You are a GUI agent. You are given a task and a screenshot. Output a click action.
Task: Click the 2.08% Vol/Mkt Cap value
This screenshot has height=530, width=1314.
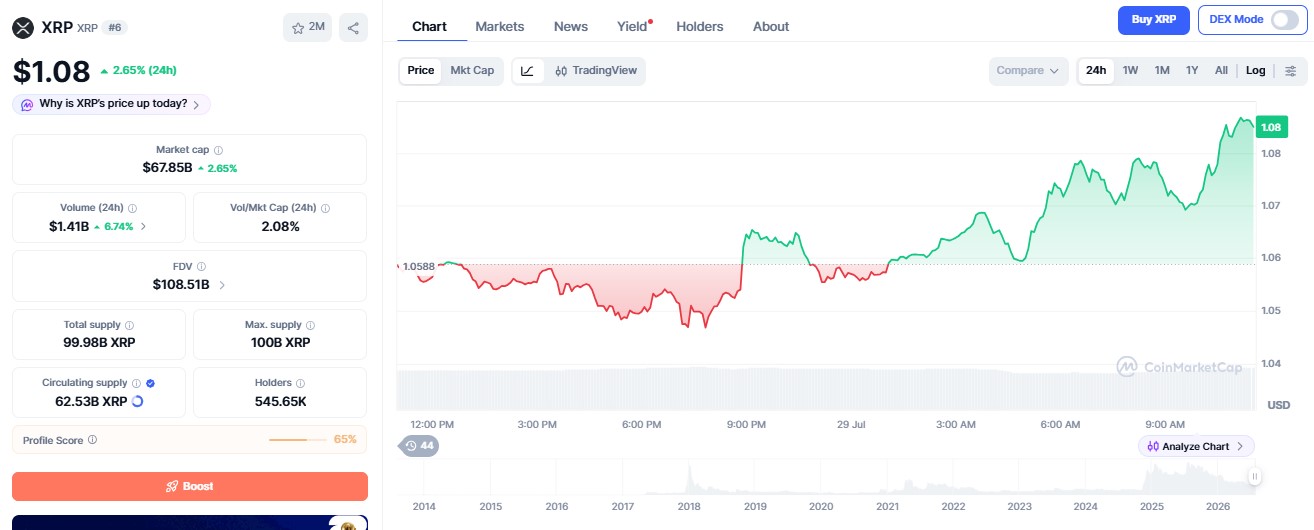pyautogui.click(x=280, y=226)
